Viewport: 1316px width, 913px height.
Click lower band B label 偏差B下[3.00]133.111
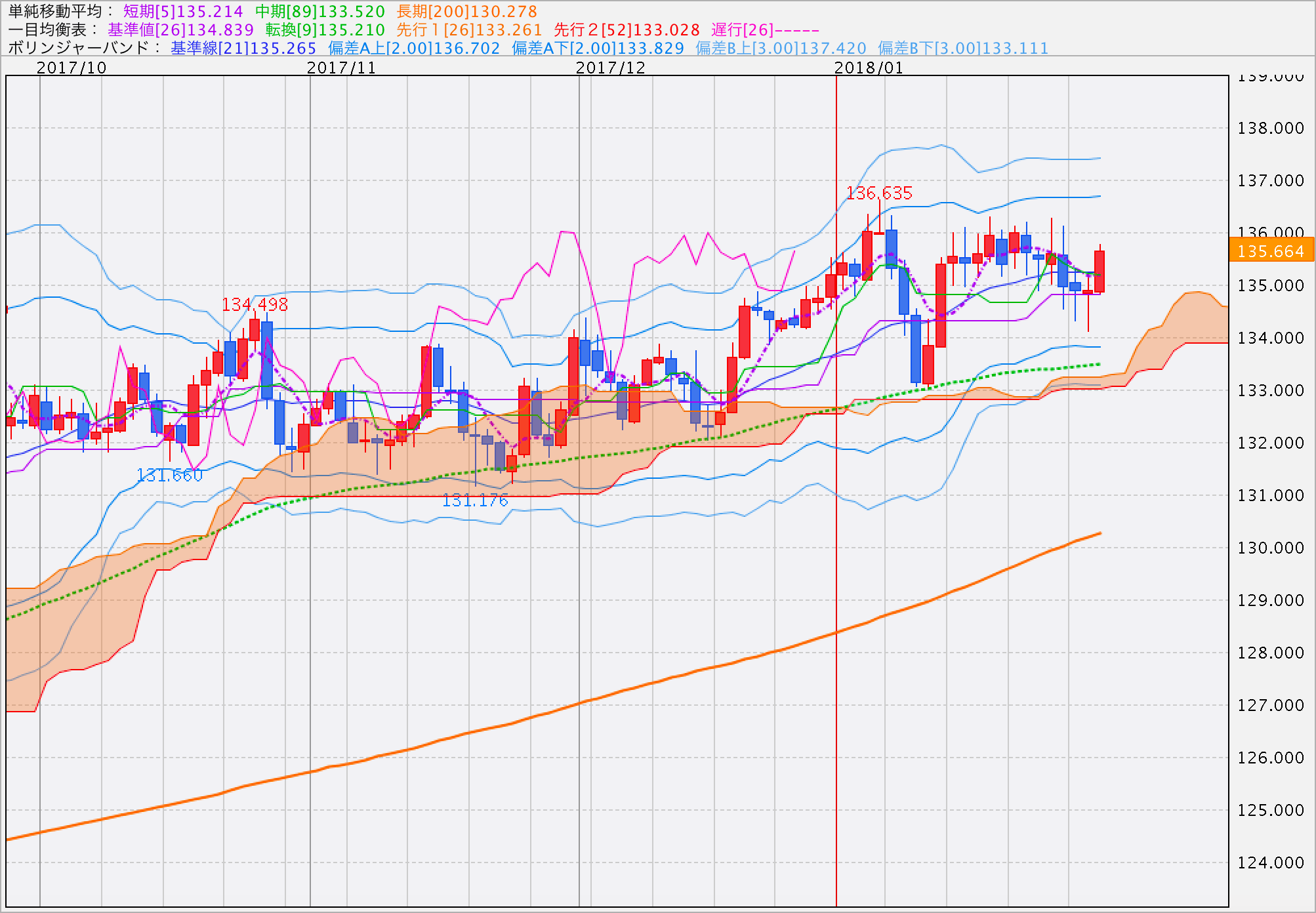[x=963, y=48]
